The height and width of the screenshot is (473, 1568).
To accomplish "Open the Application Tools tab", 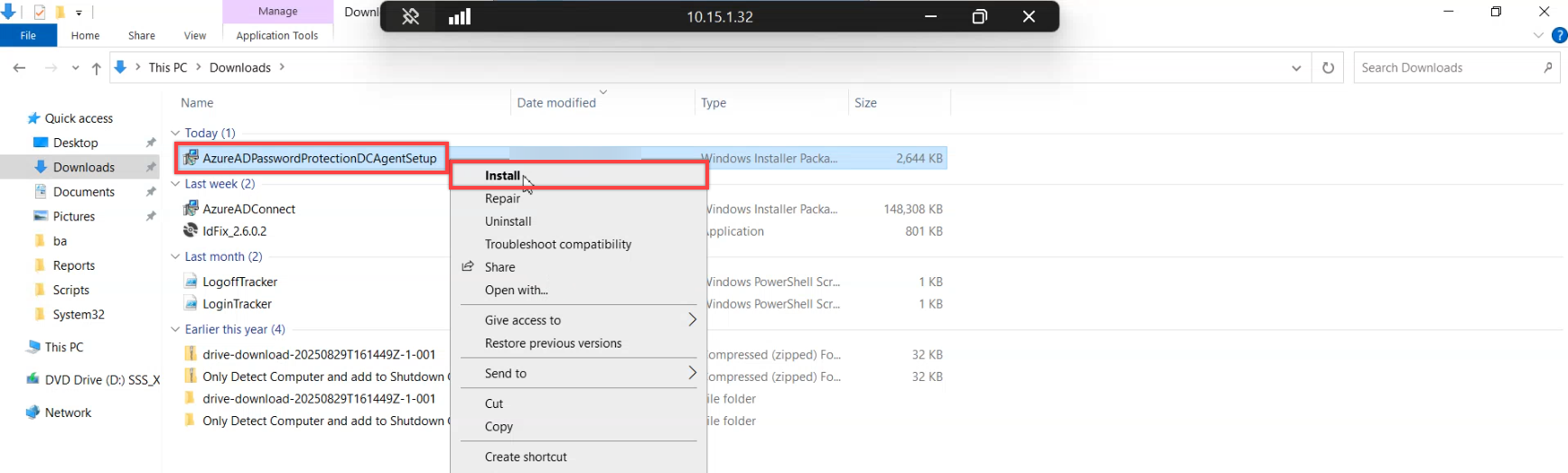I will coord(277,36).
